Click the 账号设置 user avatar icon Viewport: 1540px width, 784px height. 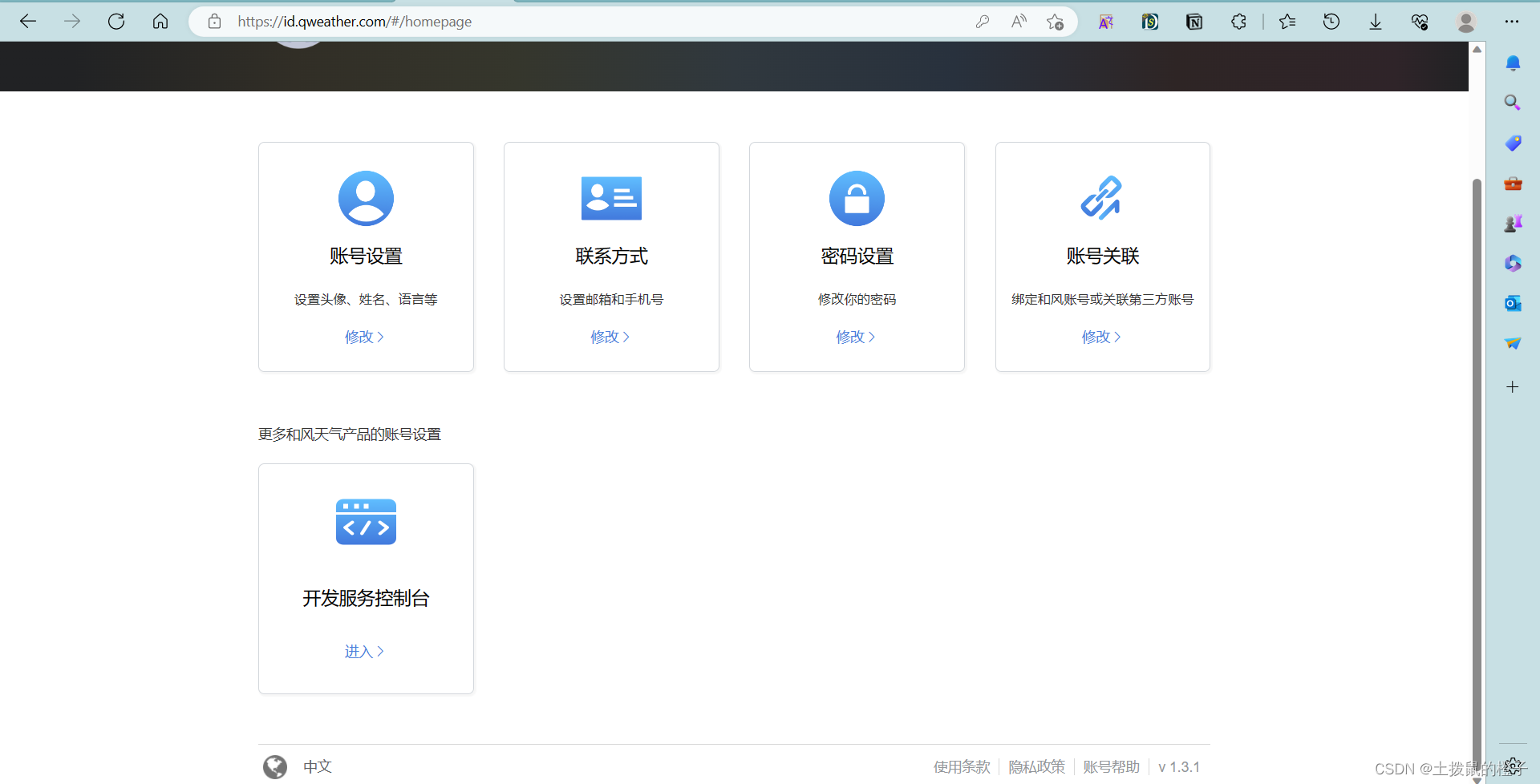pos(366,198)
